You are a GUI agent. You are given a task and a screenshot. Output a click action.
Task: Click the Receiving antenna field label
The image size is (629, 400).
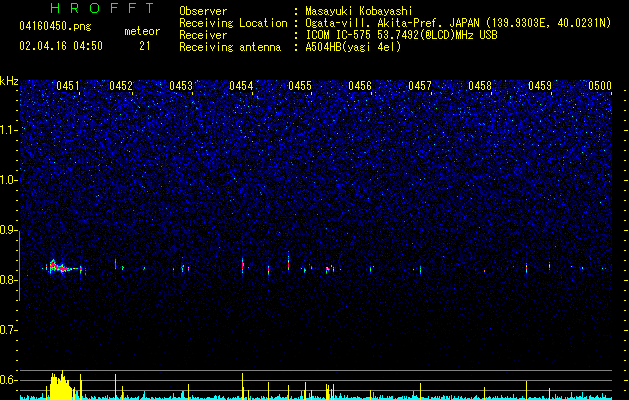click(230, 47)
